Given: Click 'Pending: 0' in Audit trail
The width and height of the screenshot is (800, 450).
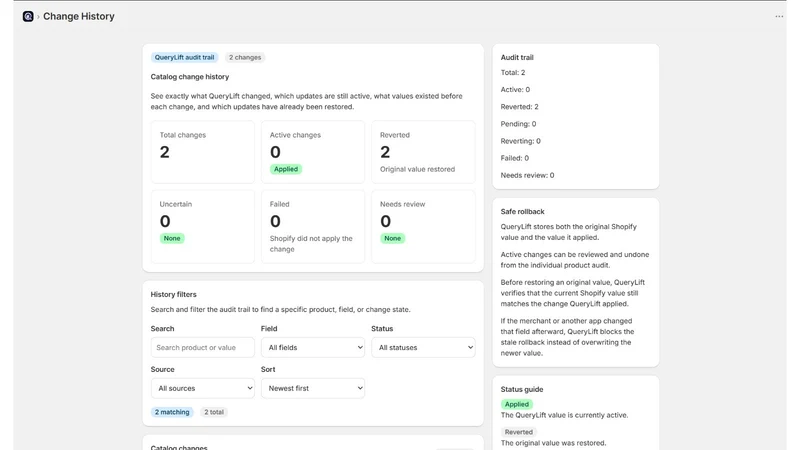Looking at the screenshot, I should point(518,123).
